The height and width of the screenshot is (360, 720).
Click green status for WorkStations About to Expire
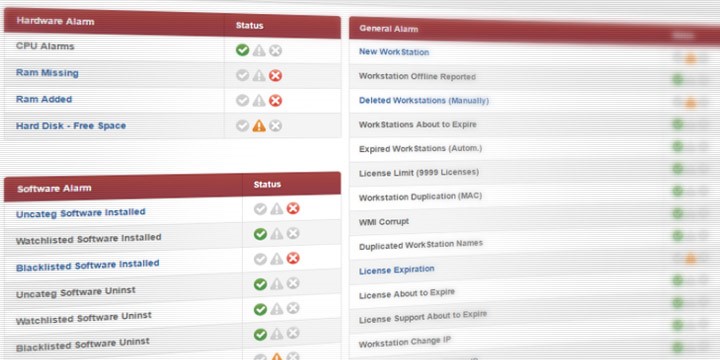point(678,124)
